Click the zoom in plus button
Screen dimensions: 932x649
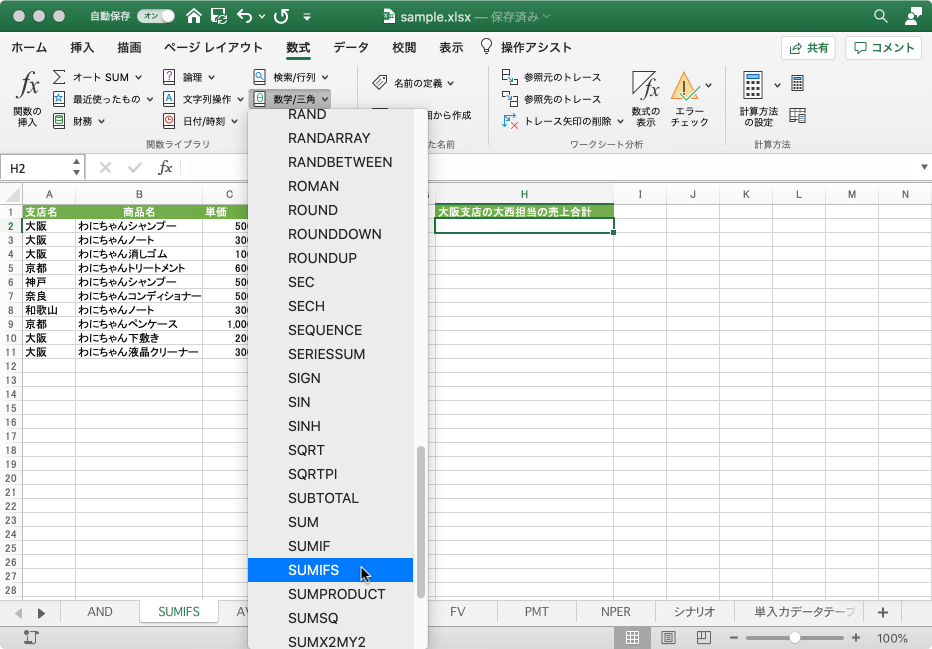856,638
